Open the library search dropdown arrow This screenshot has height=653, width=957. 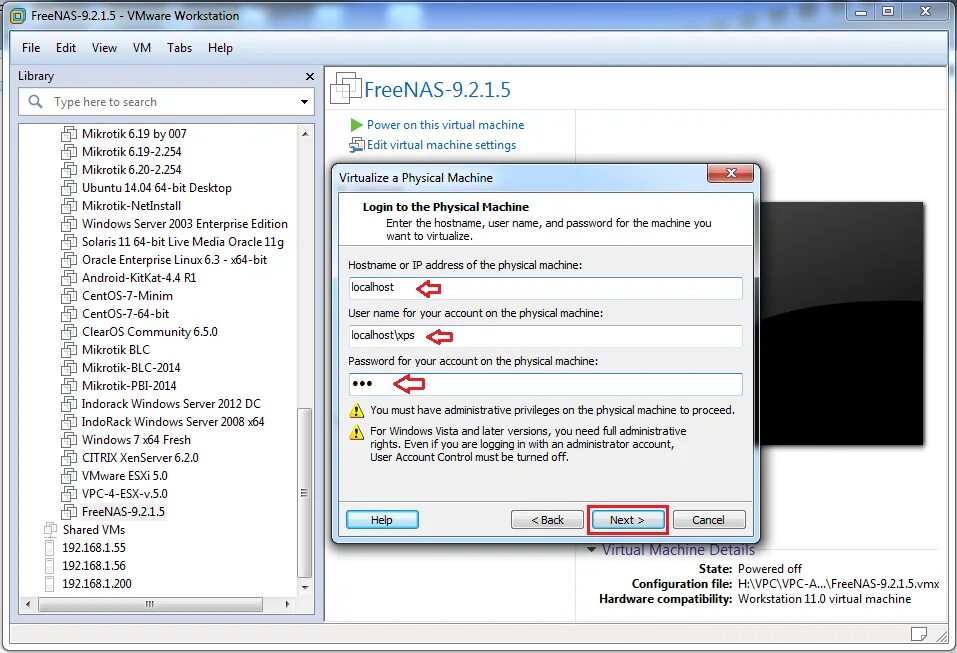coord(304,102)
